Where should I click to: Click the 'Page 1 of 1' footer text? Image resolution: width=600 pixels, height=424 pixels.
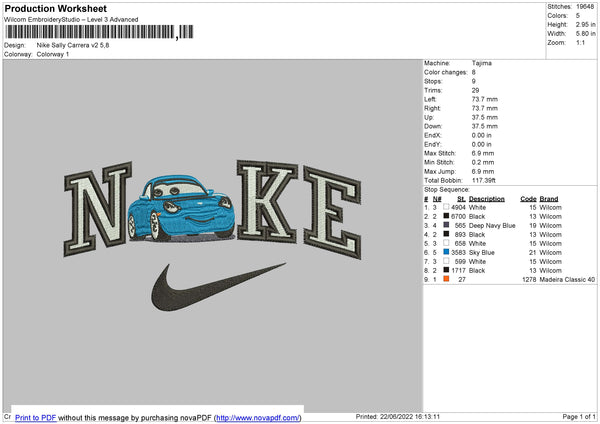tap(579, 416)
